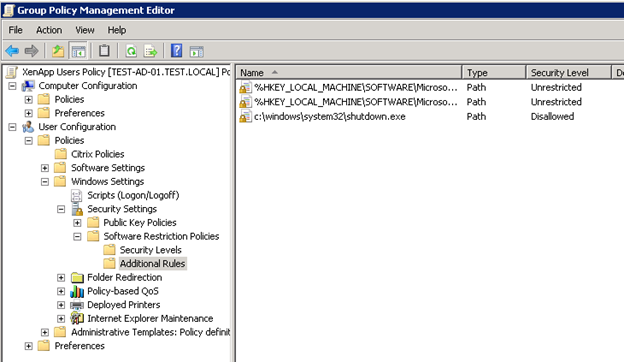This screenshot has width=624, height=362.
Task: Collapse the User Configuration node
Action: point(12,127)
